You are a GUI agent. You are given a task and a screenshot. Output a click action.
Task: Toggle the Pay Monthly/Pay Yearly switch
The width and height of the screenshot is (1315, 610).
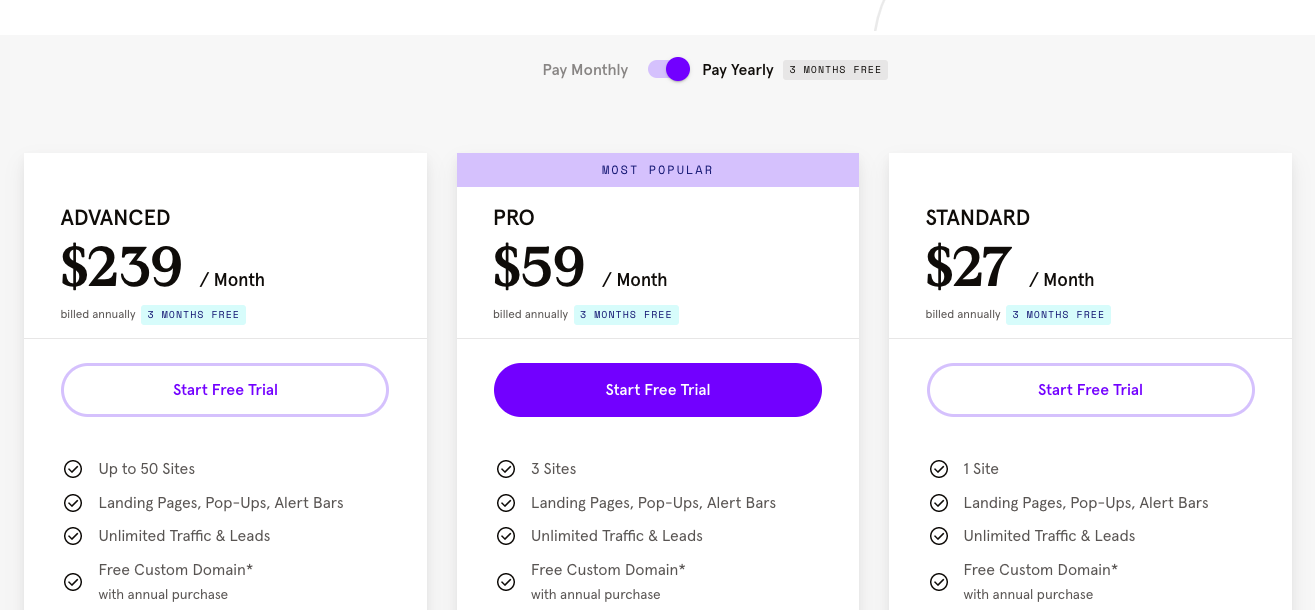[x=669, y=69]
